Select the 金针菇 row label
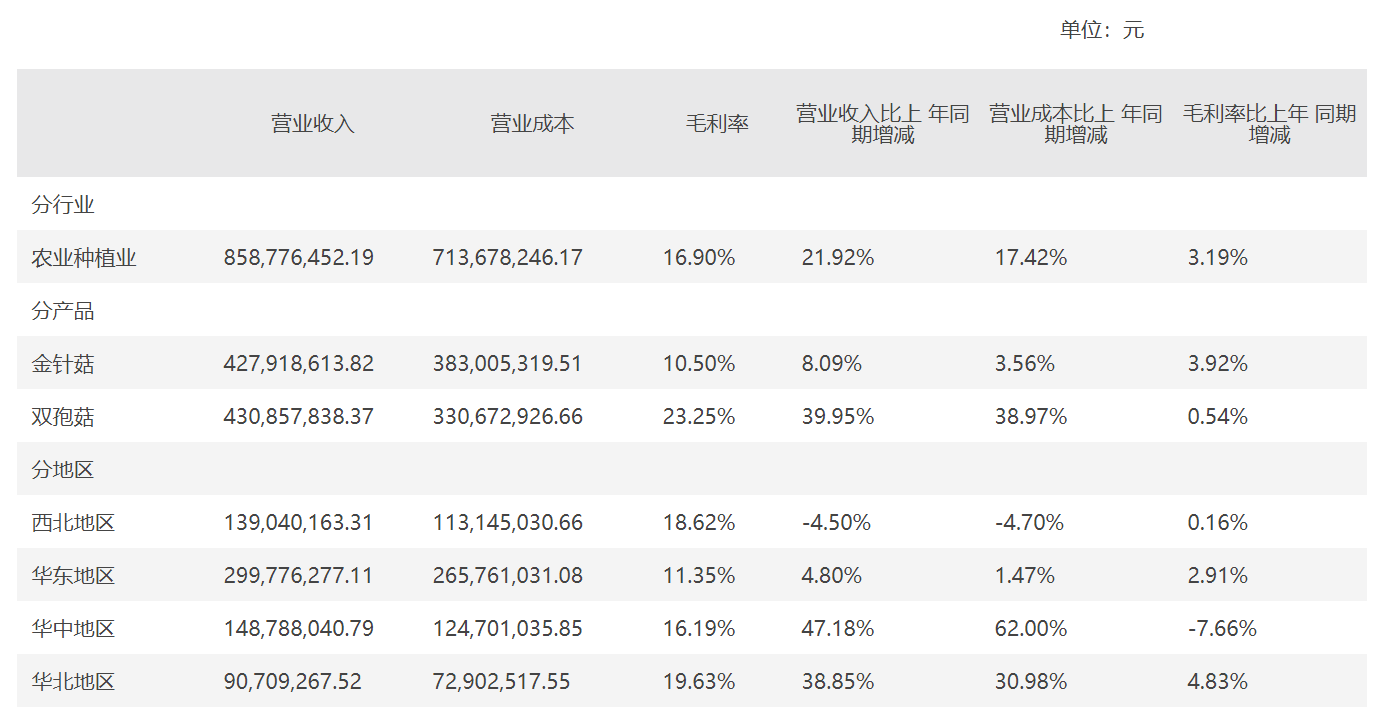 coord(63,364)
